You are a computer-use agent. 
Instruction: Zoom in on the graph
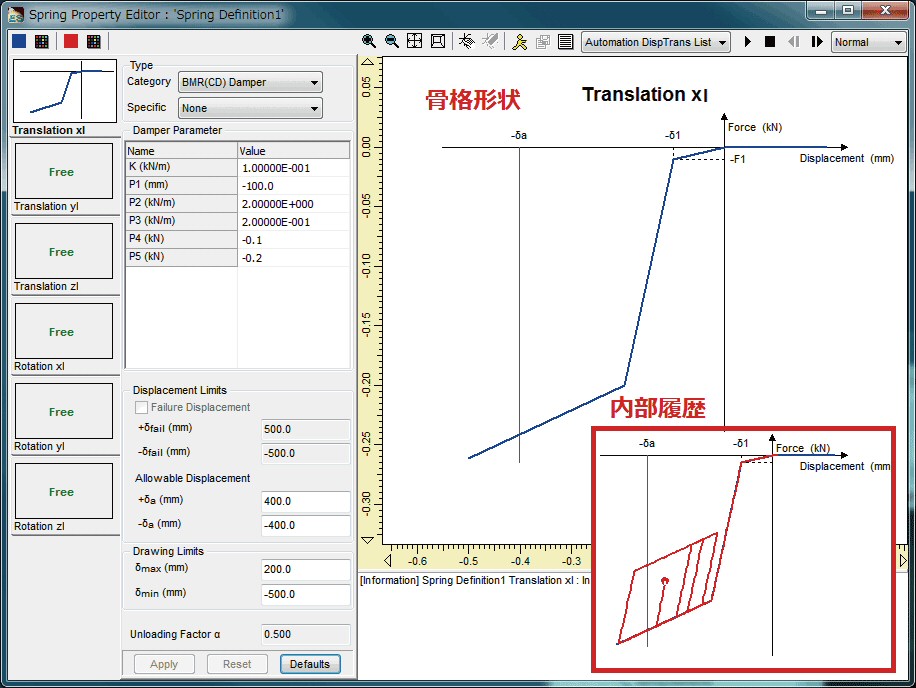pos(369,41)
